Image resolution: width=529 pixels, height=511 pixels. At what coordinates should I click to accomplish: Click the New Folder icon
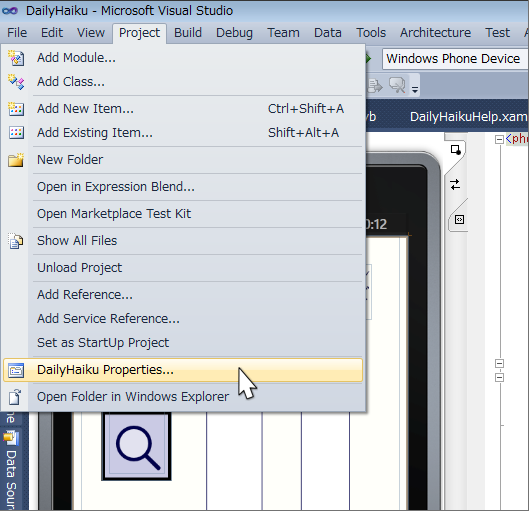[16, 160]
